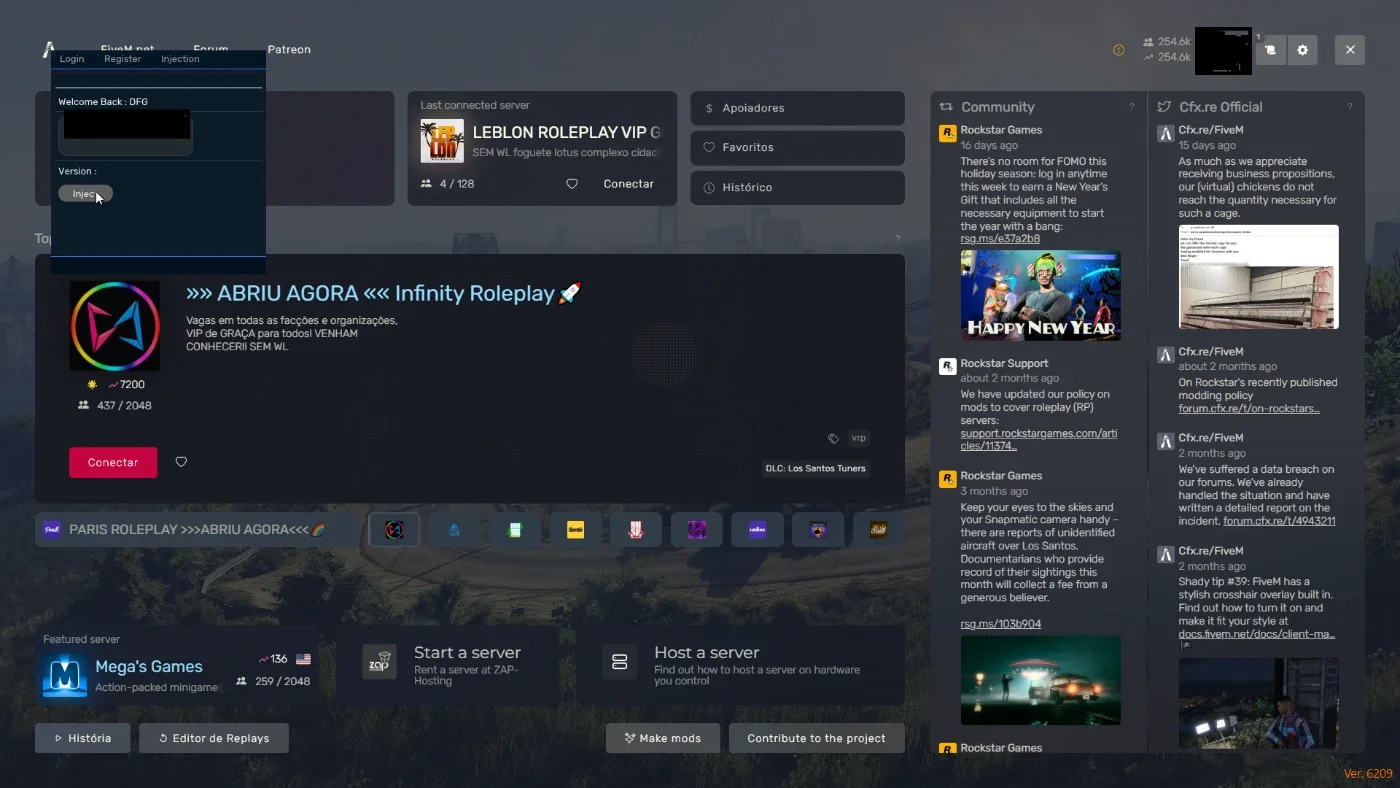
Task: Open the settings gear in the top bar
Action: tap(1302, 50)
